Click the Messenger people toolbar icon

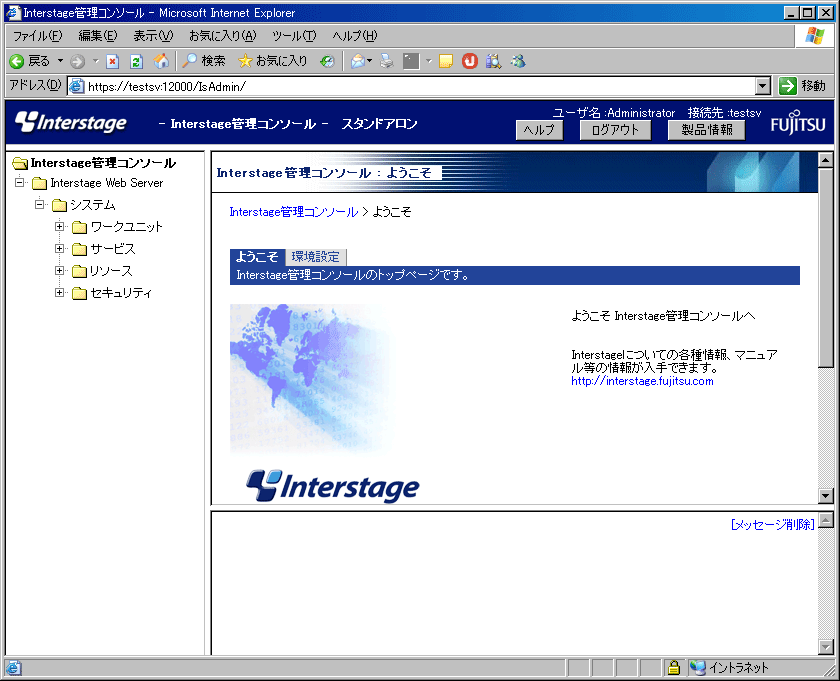(x=518, y=62)
